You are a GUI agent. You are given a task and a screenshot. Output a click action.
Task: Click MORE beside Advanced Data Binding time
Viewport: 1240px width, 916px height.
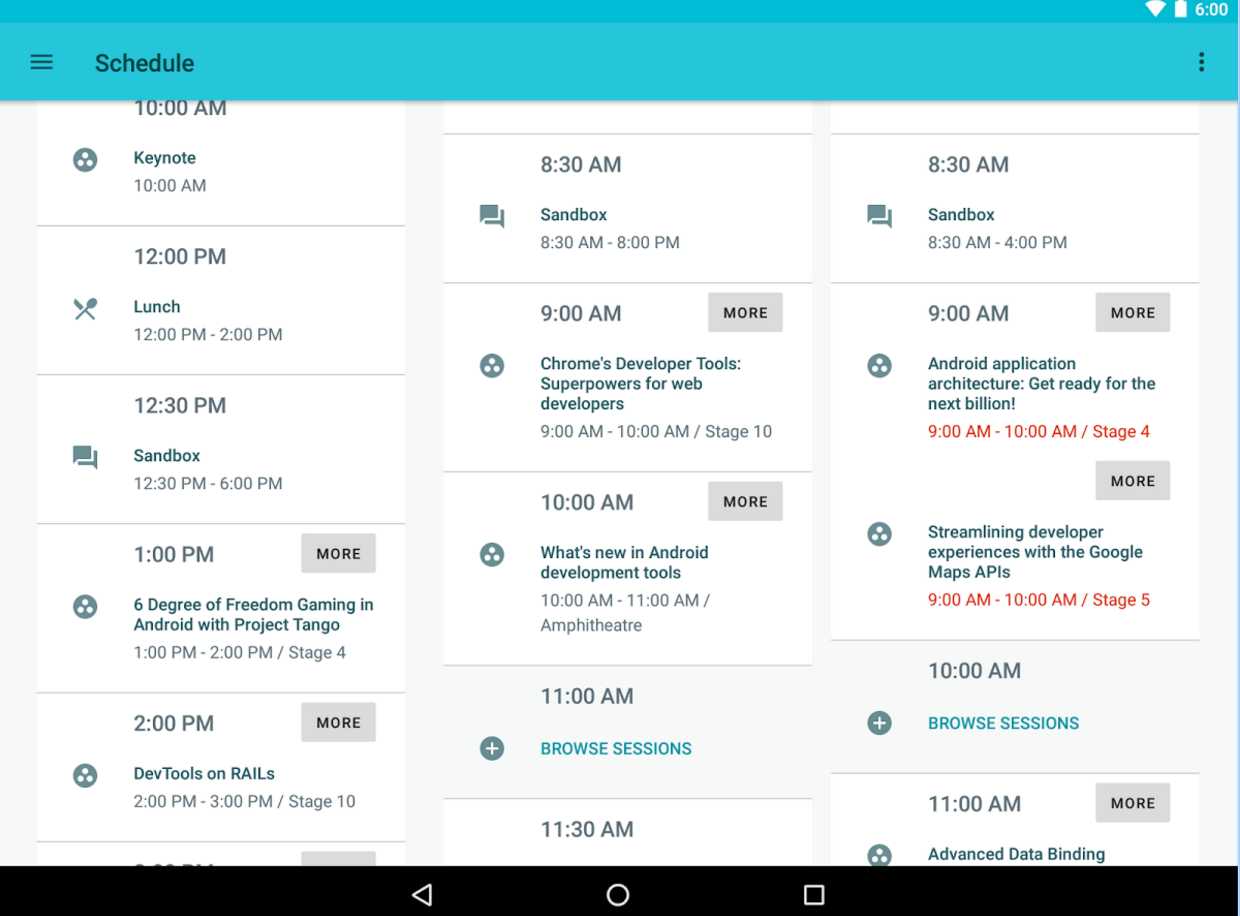[1132, 802]
